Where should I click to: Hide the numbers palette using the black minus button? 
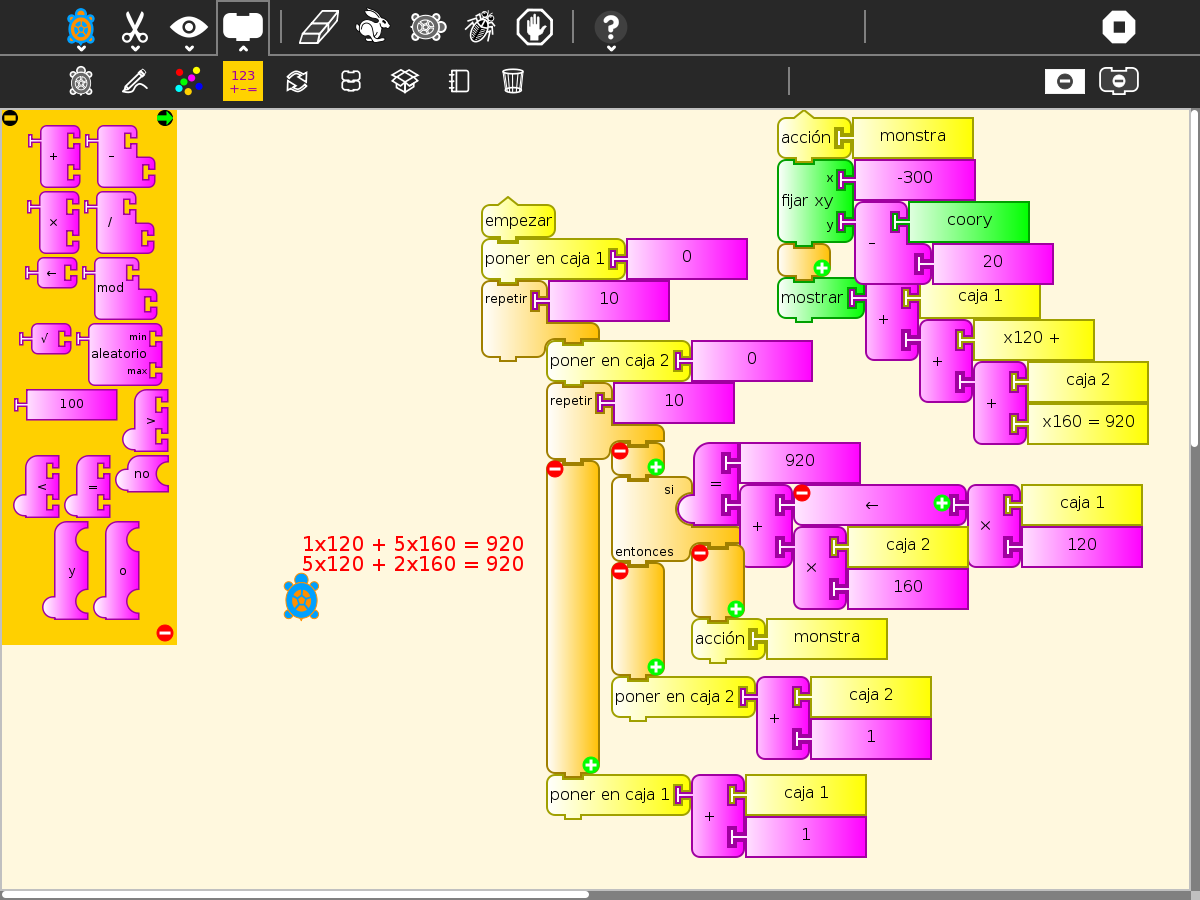[x=10, y=118]
